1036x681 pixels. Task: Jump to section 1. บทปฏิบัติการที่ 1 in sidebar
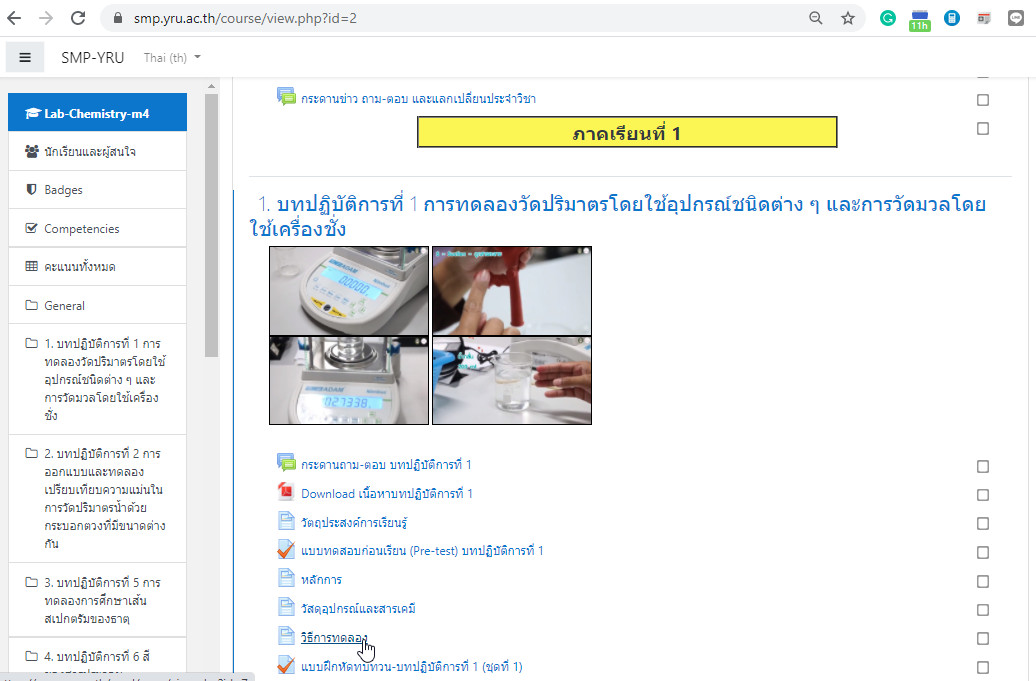(97, 379)
